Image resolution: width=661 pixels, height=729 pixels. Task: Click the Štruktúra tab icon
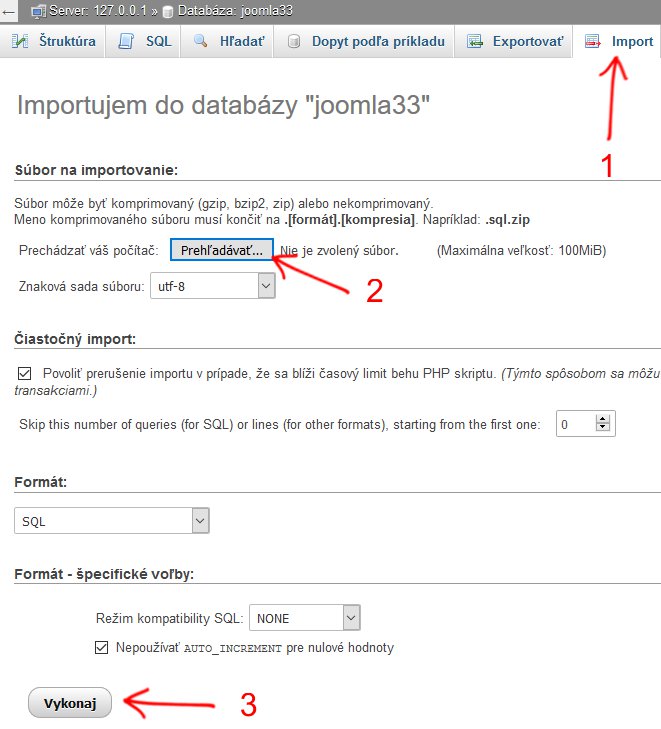click(x=20, y=41)
